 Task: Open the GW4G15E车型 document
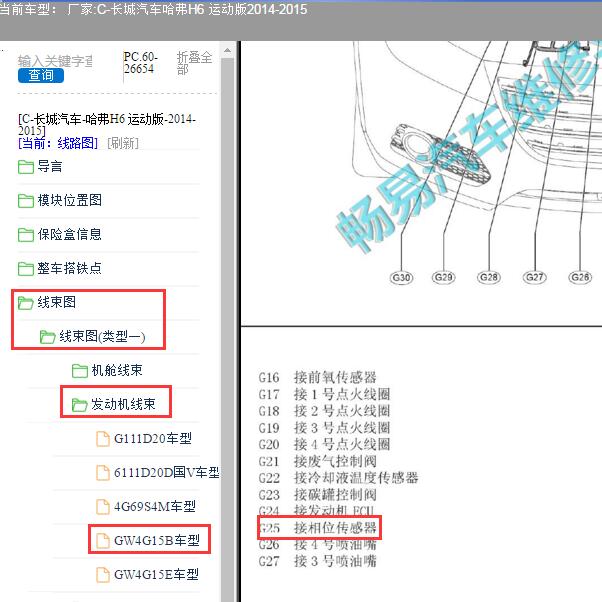156,574
